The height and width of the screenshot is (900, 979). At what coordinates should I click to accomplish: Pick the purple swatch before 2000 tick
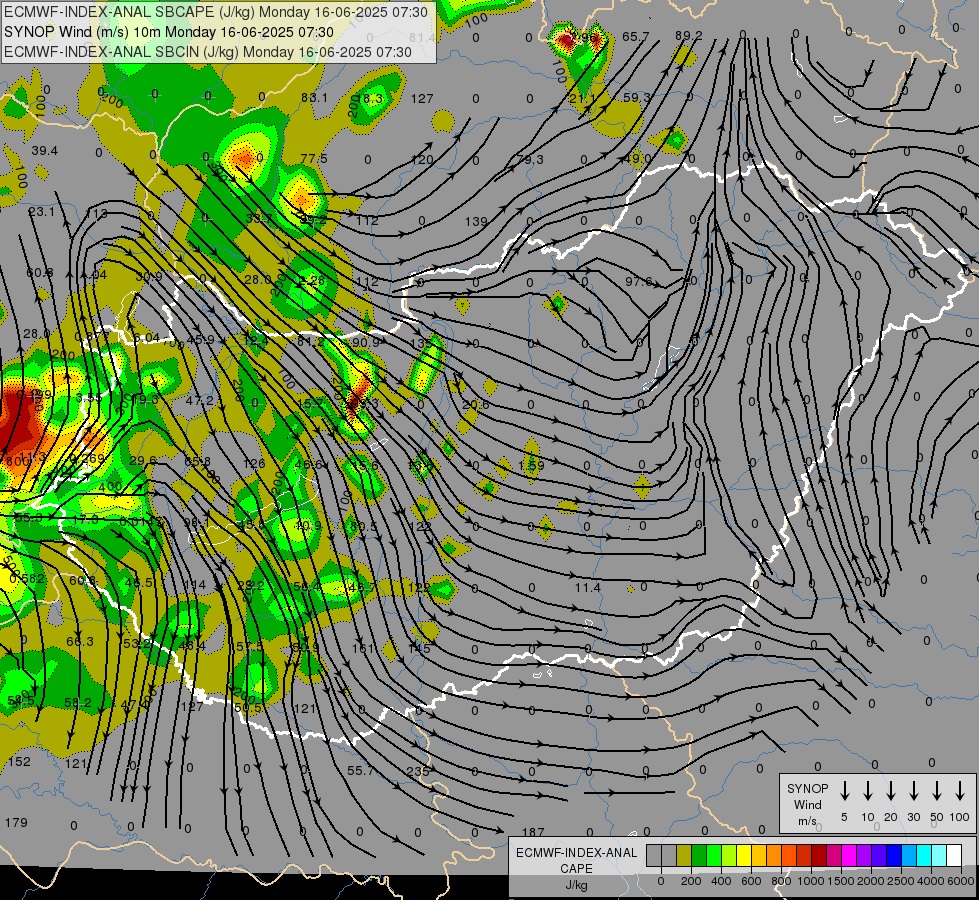[863, 855]
